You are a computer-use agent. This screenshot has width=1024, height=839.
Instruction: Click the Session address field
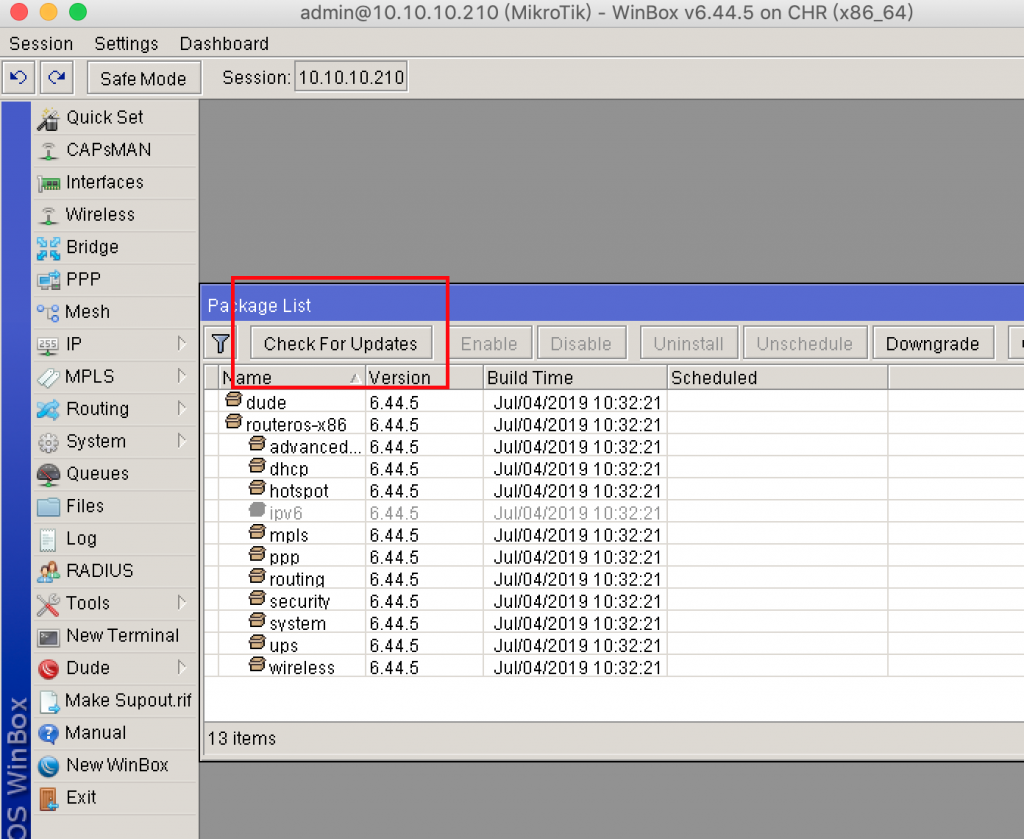point(351,78)
